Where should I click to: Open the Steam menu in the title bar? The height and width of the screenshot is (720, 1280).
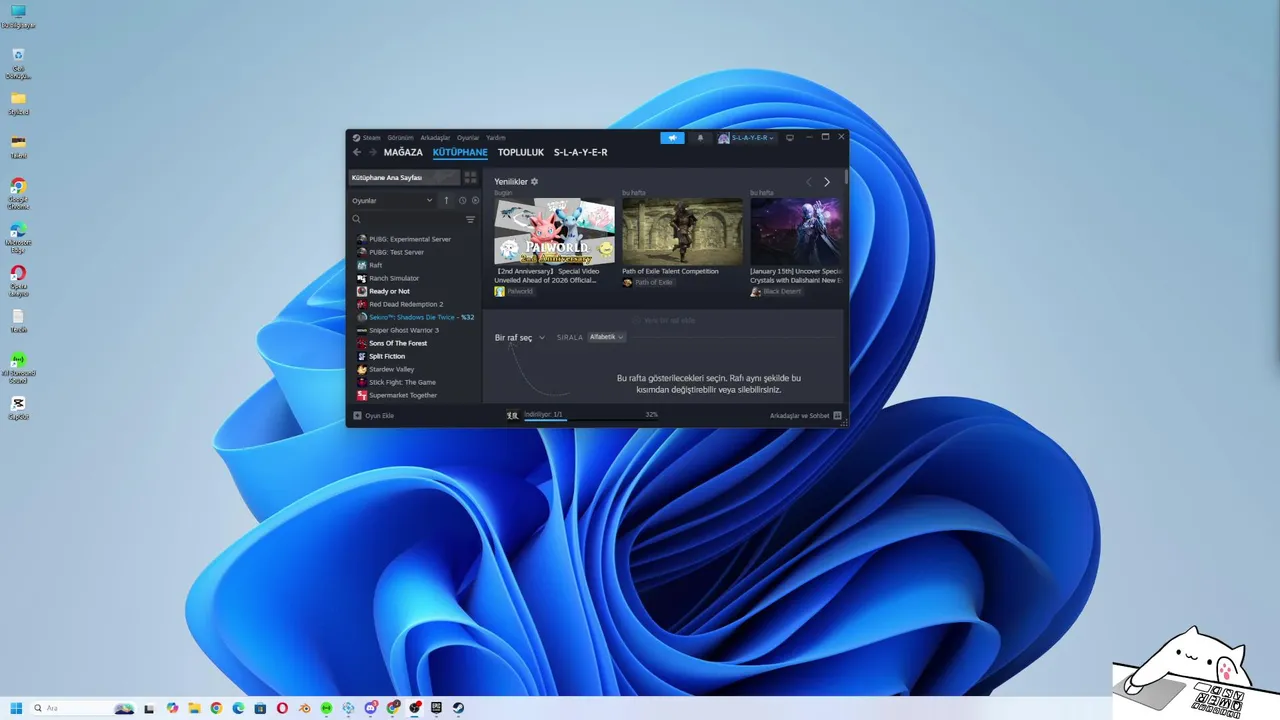366,138
